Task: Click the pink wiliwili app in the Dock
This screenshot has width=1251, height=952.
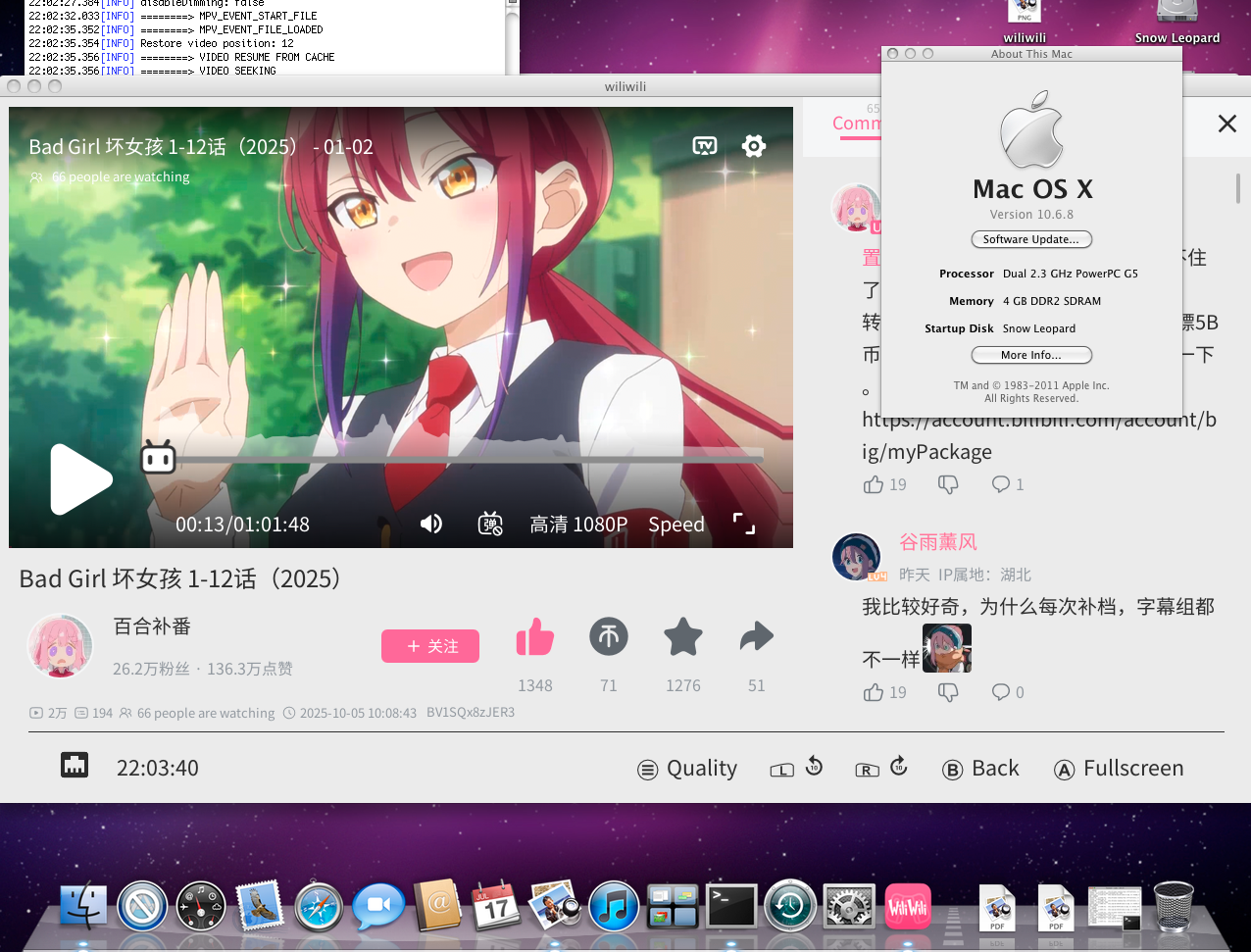Action: (908, 906)
